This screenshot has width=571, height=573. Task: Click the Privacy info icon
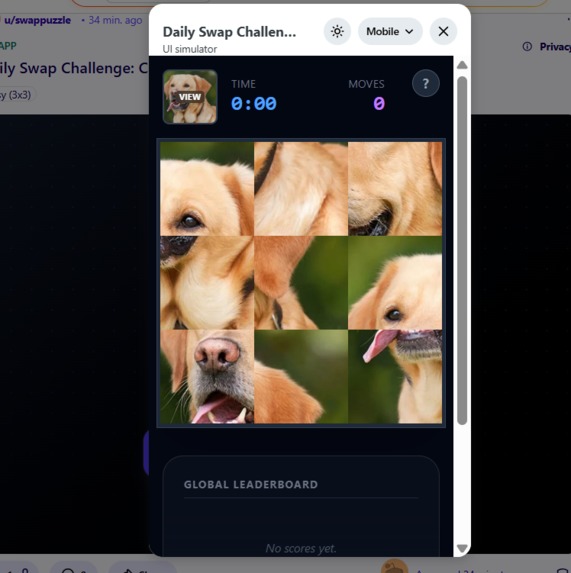527,46
